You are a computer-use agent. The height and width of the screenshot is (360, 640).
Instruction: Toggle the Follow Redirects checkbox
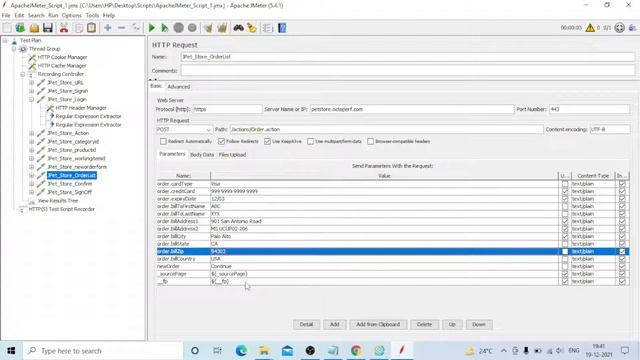coord(221,141)
